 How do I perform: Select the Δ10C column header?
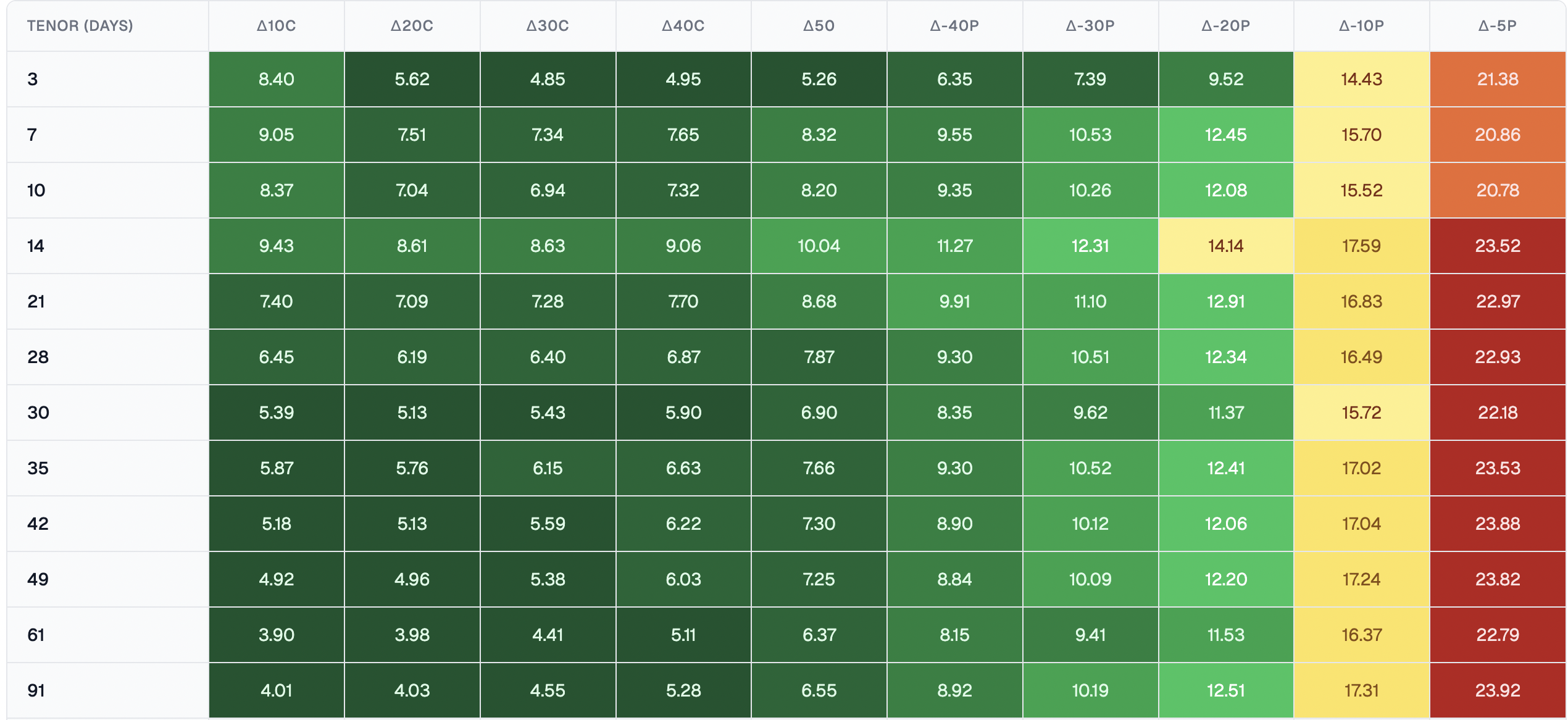276,26
